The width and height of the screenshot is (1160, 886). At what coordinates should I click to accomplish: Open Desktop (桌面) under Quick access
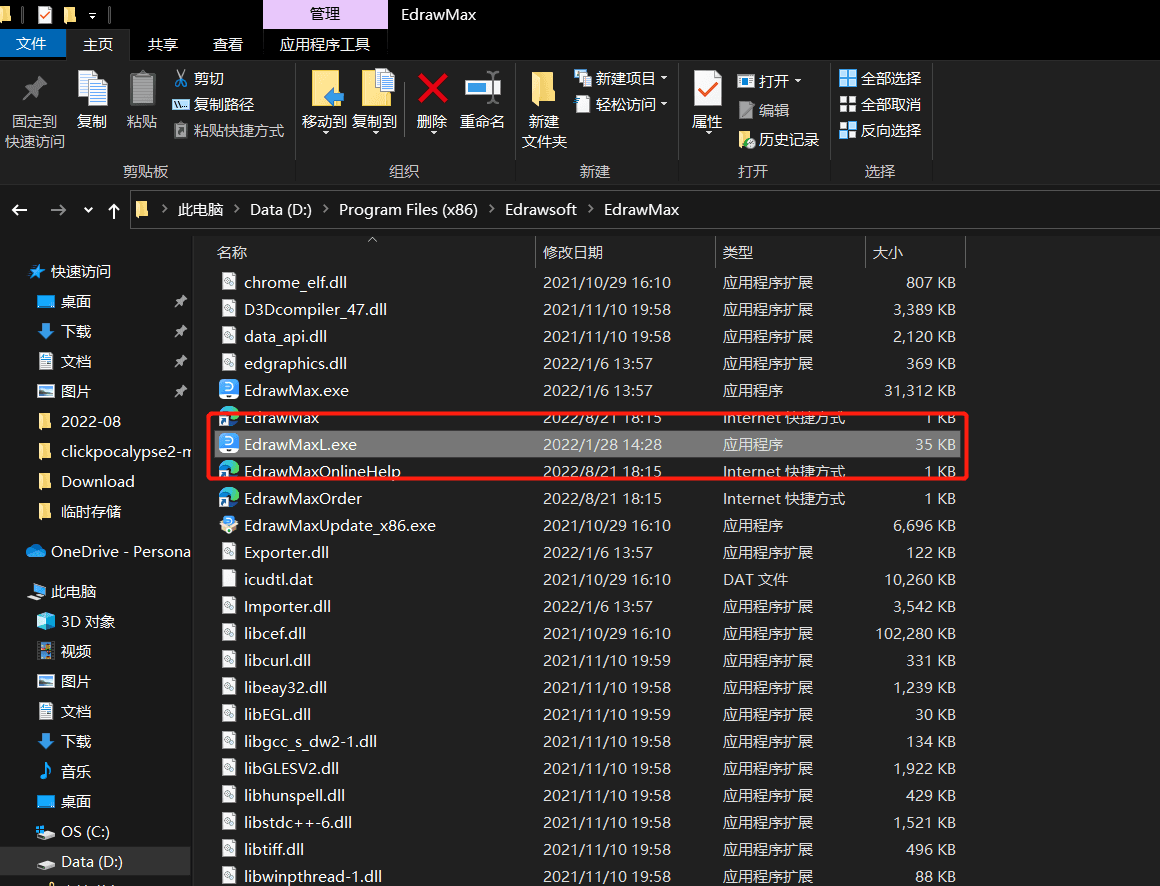[x=75, y=301]
